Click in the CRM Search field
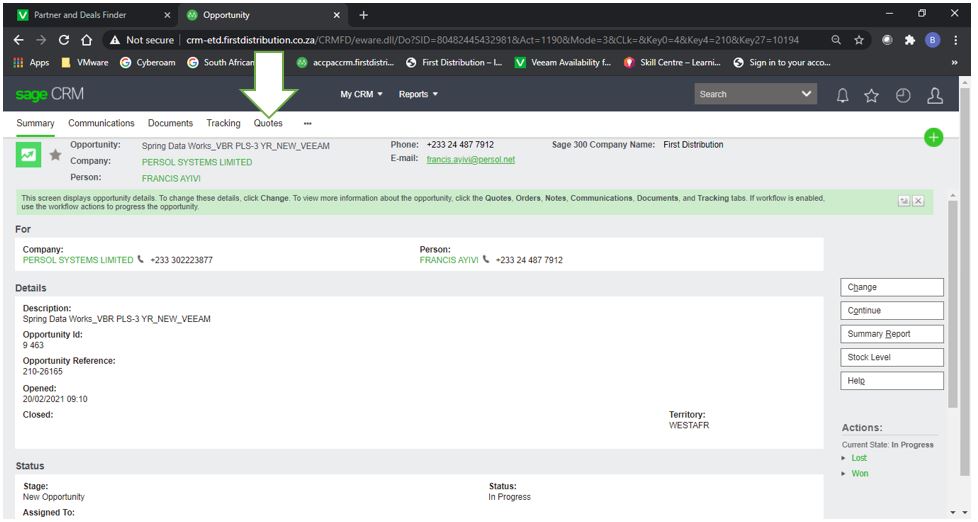The height and width of the screenshot is (522, 978). (745, 94)
